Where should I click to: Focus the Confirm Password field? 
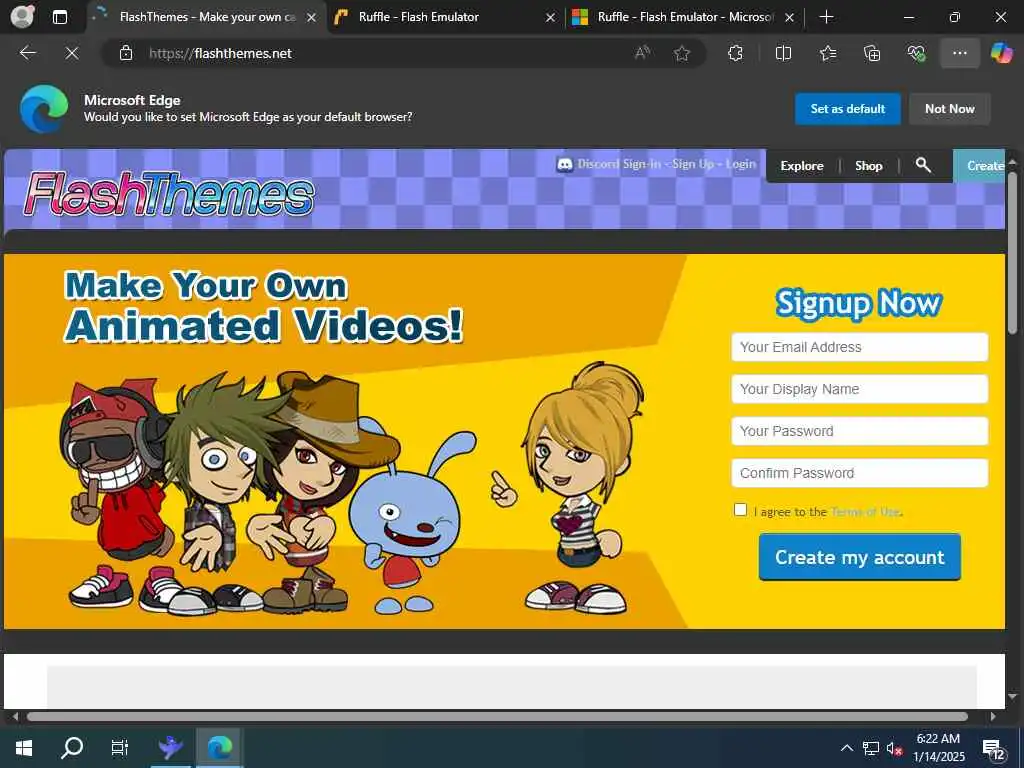click(x=859, y=473)
